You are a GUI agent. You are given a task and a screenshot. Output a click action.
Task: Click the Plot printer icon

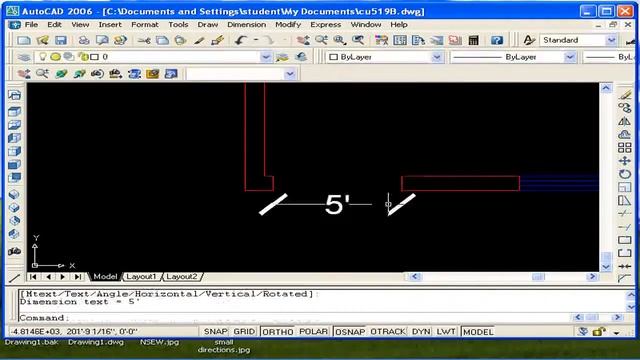pos(84,40)
